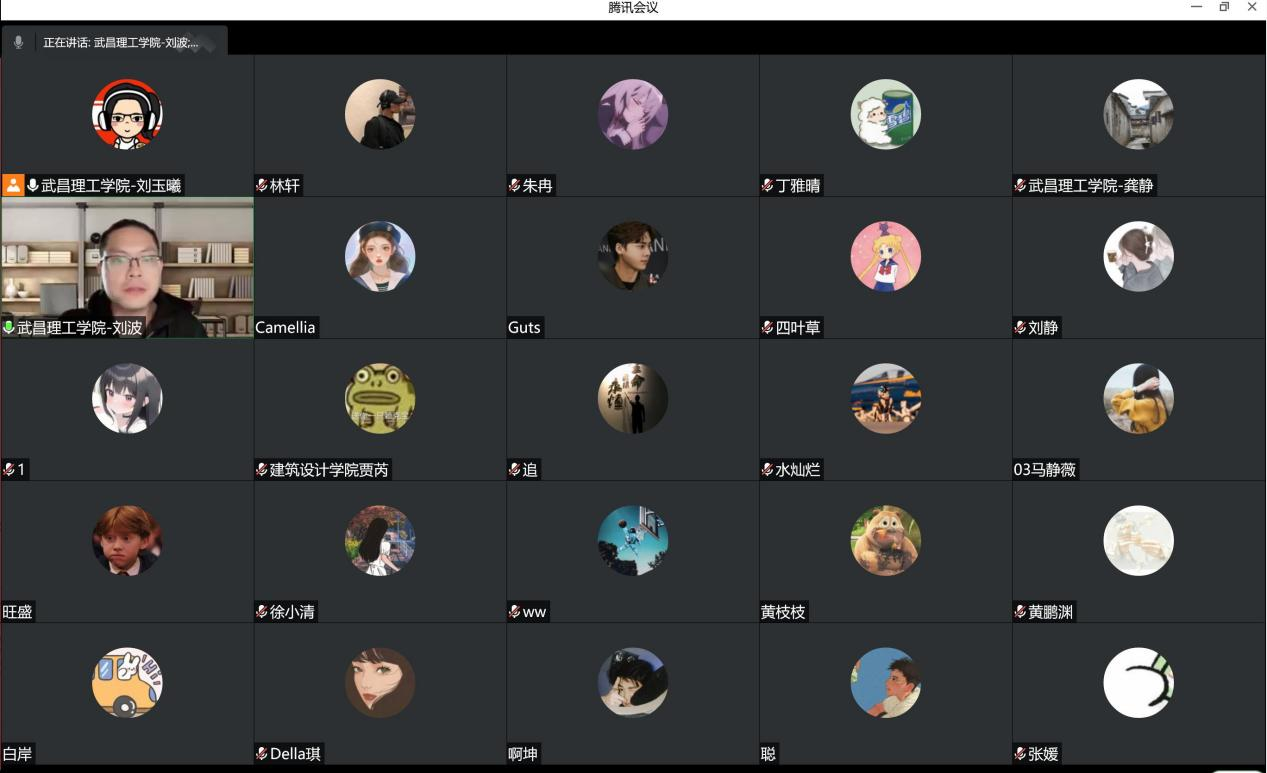Viewport: 1267px width, 773px height.
Task: Click the muted mic icon for 武昌理工学院-龚静
Action: (1021, 185)
